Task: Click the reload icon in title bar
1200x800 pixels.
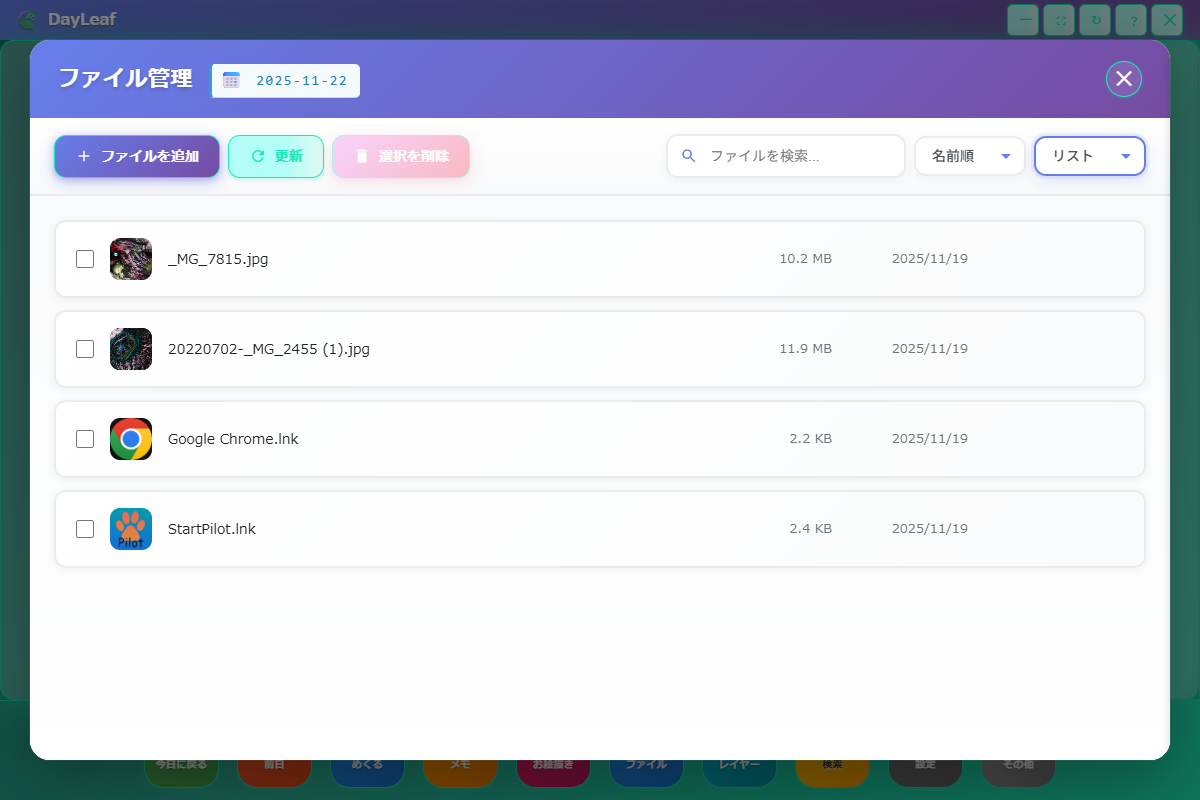Action: [x=1095, y=20]
